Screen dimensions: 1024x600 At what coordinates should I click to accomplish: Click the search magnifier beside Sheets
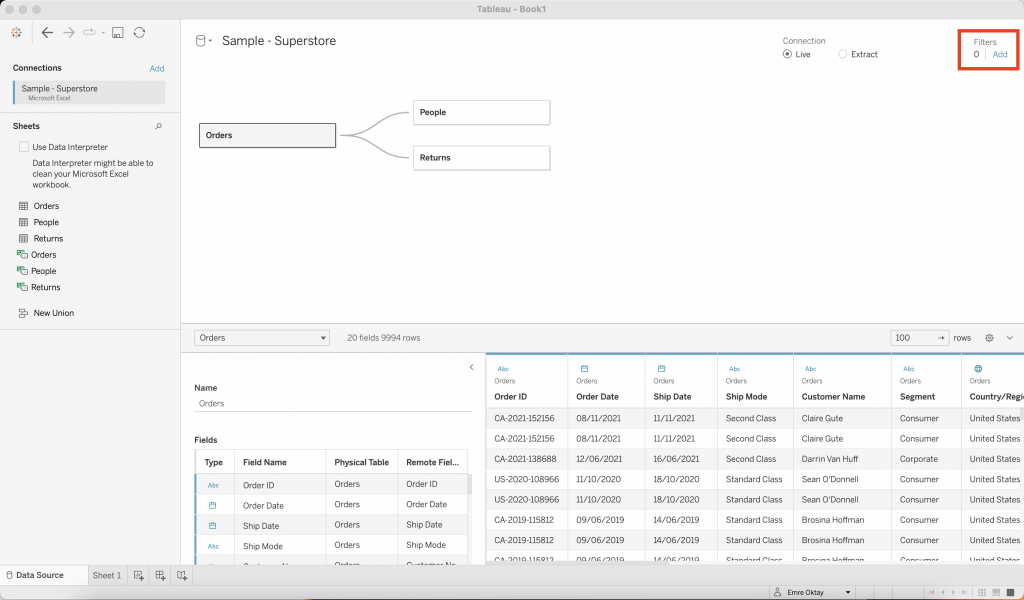tap(158, 127)
